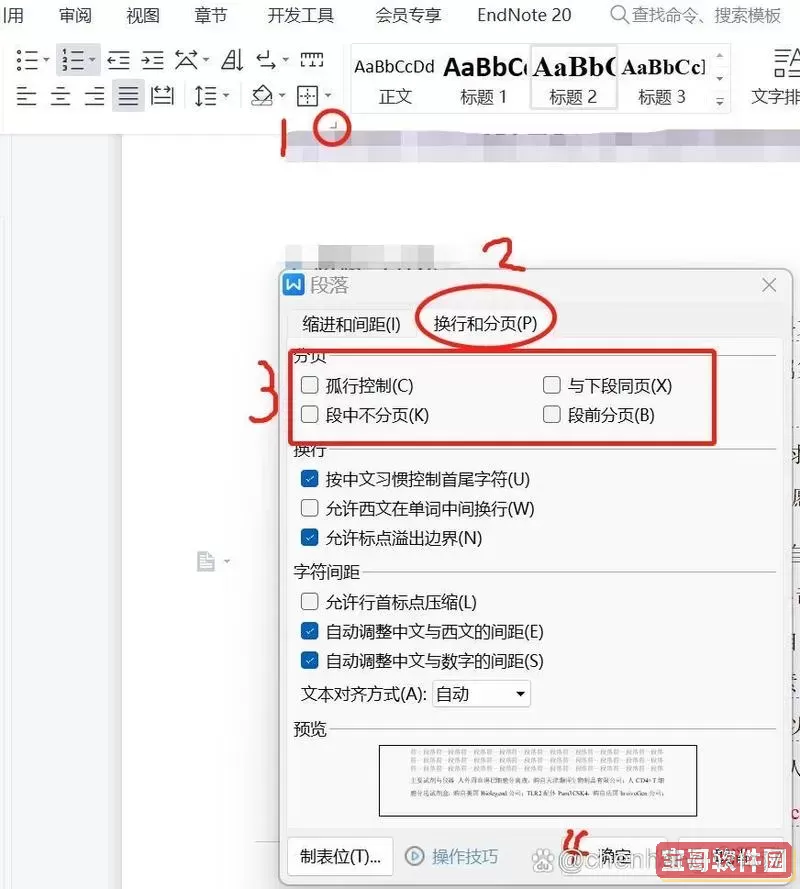The width and height of the screenshot is (800, 889).
Task: Open the 操作技巧 link
Action: (x=465, y=856)
